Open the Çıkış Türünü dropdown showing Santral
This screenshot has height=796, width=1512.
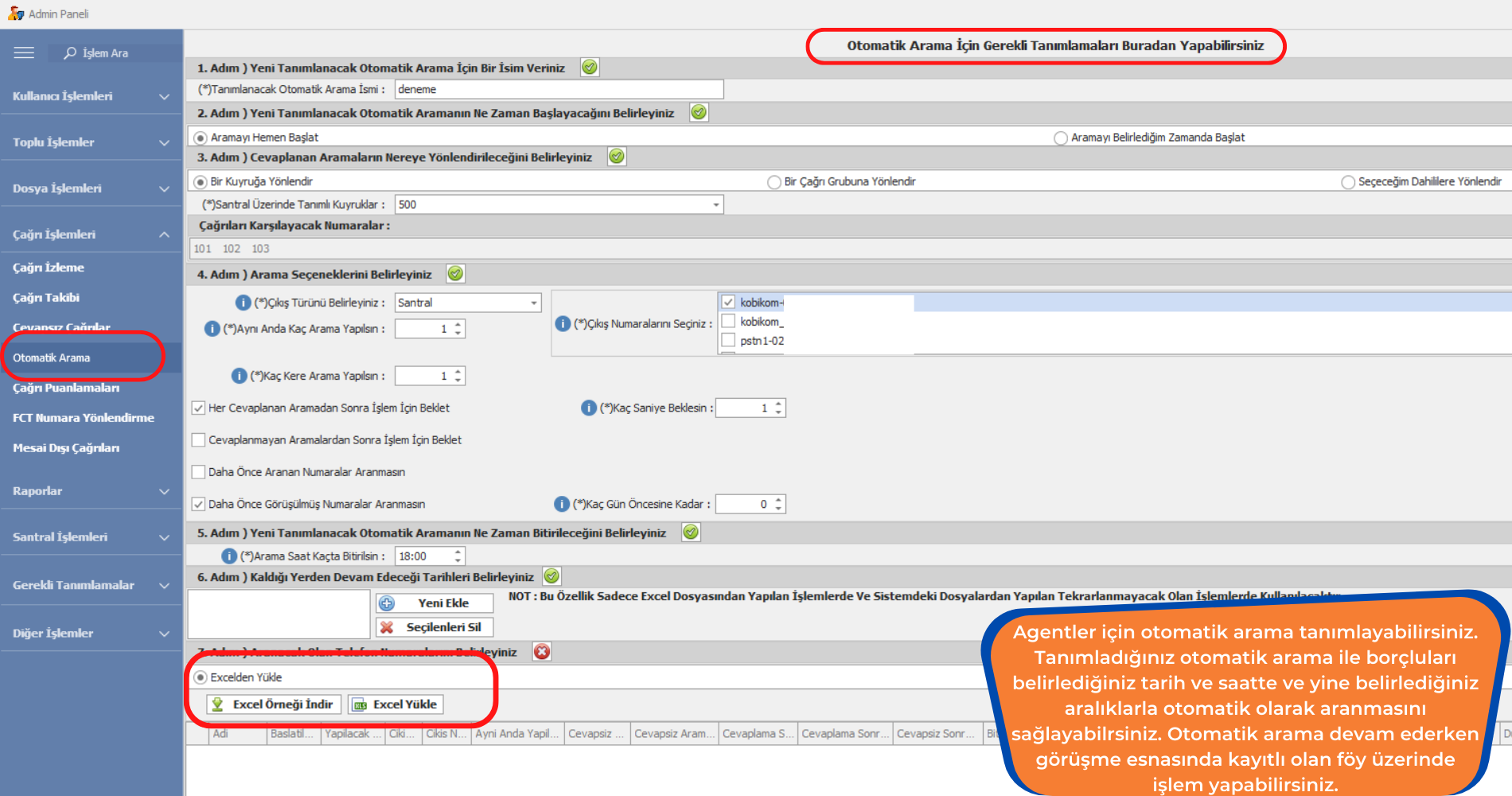click(534, 303)
